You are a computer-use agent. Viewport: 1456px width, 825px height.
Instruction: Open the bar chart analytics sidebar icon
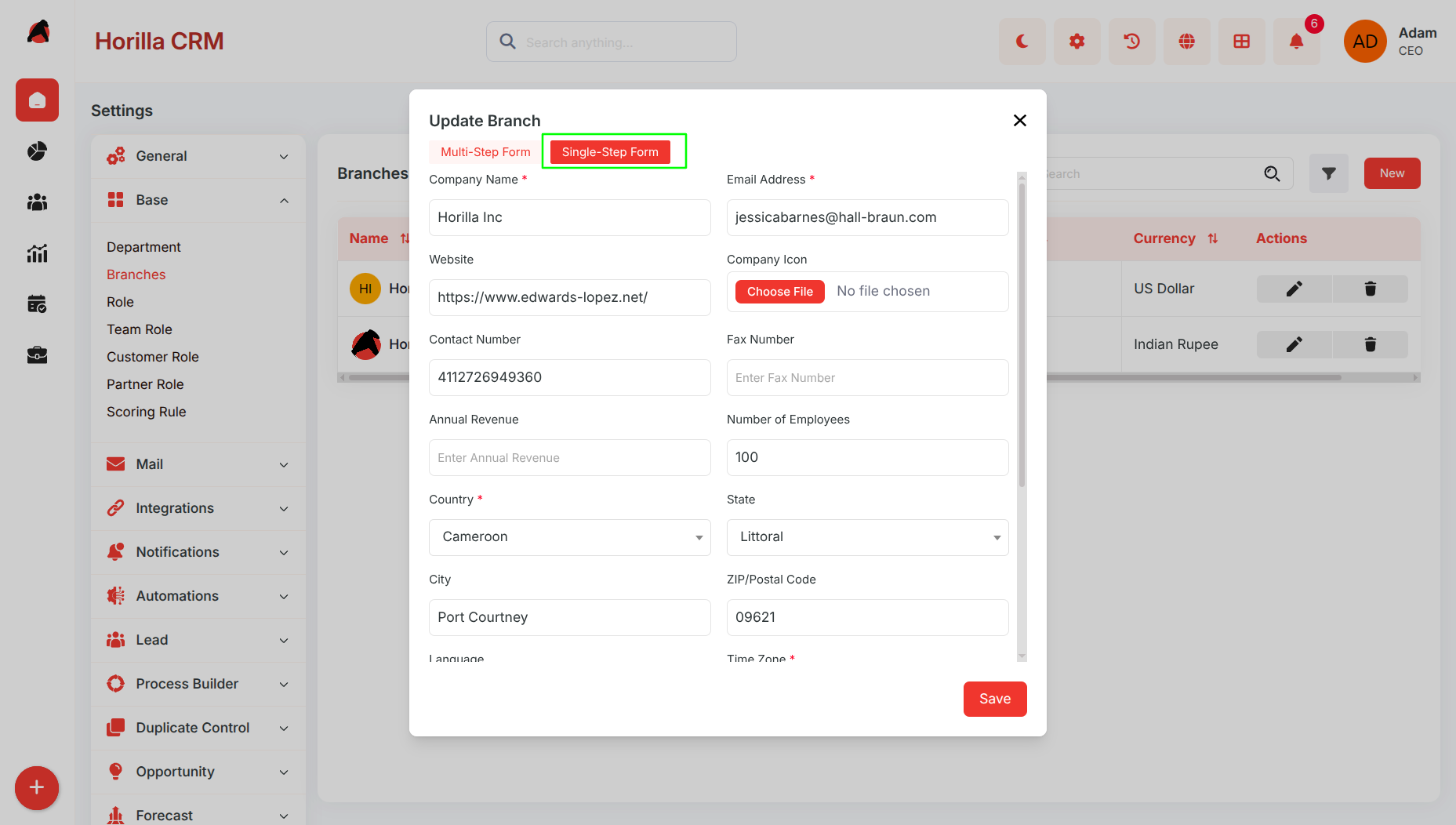click(37, 253)
